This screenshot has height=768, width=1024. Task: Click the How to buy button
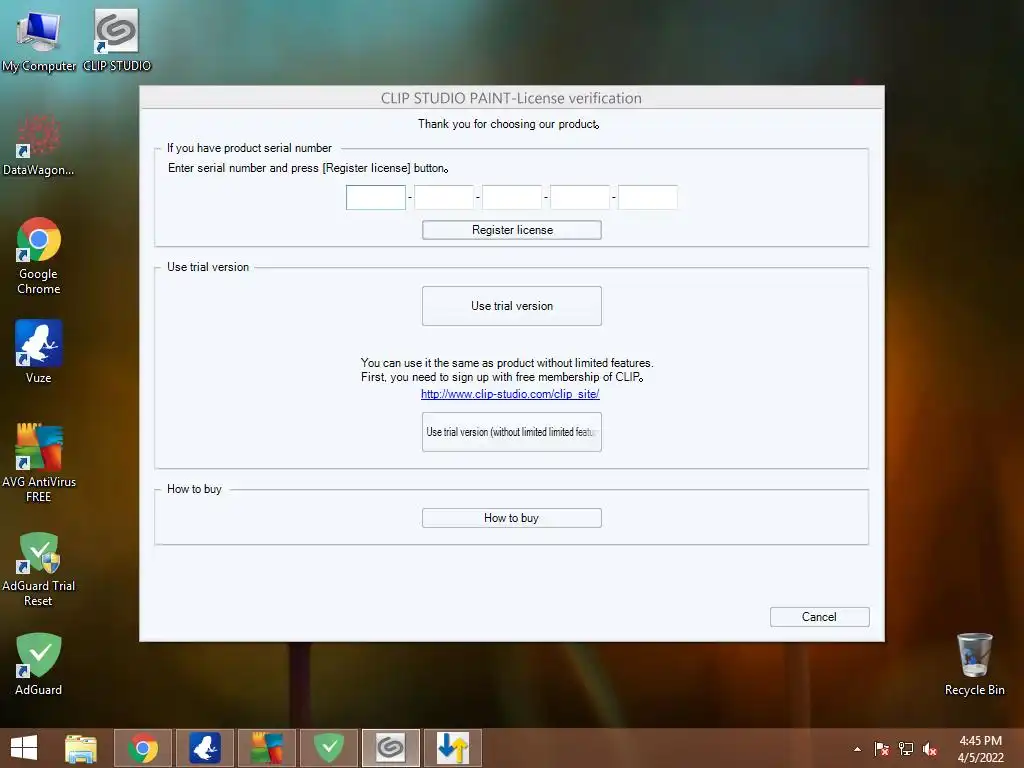click(x=512, y=518)
